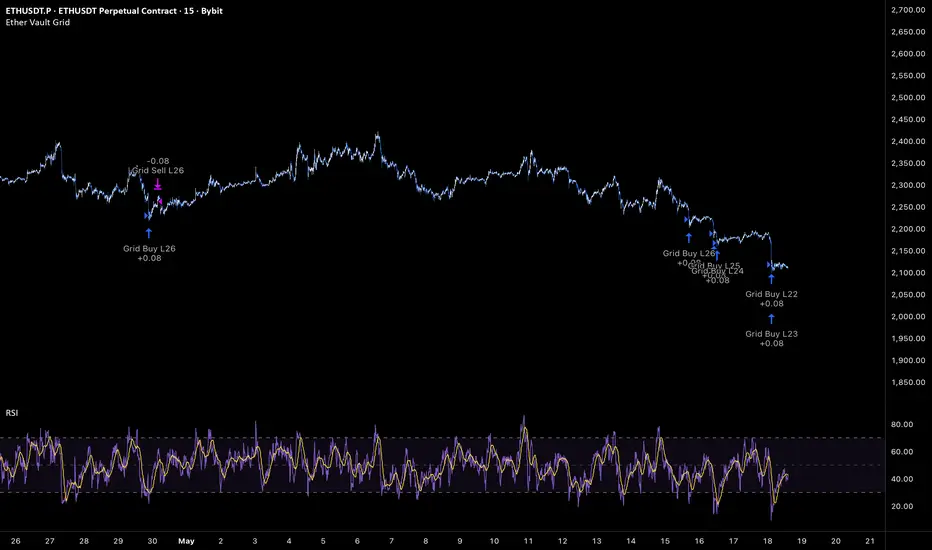
Task: Click the 80.00 RSI scale value
Action: click(x=902, y=425)
